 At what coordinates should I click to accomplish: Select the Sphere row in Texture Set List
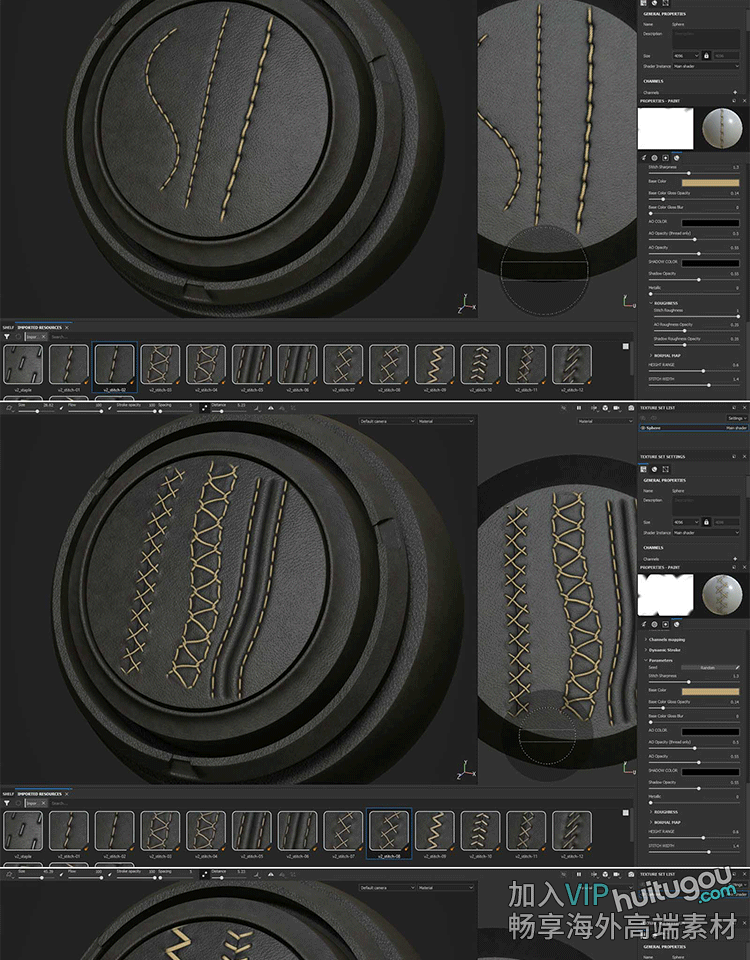tap(693, 428)
